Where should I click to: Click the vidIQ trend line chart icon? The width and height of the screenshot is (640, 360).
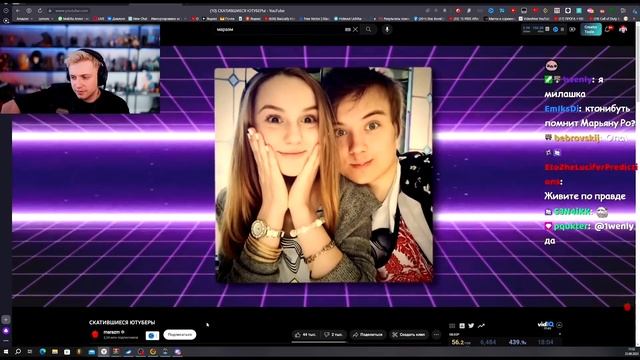481,326
